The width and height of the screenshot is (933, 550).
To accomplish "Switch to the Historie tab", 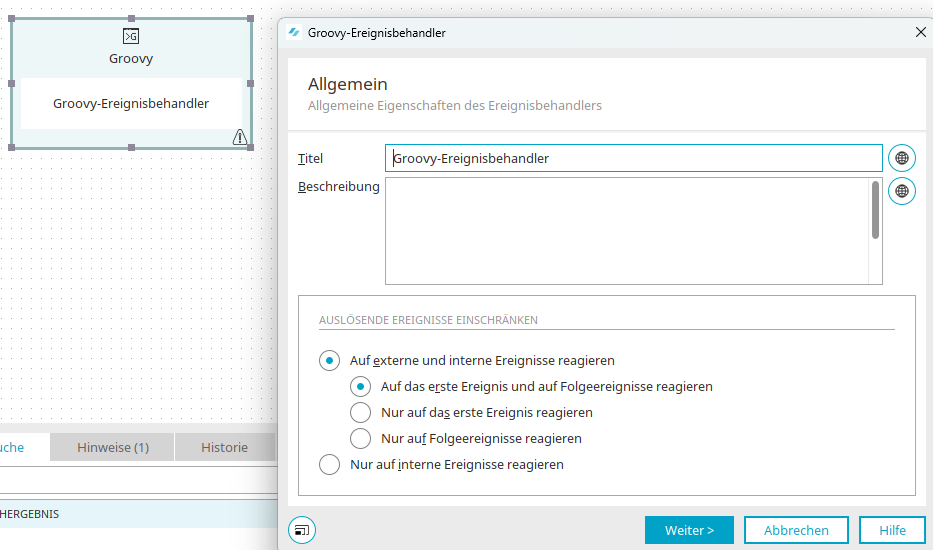I will [224, 447].
